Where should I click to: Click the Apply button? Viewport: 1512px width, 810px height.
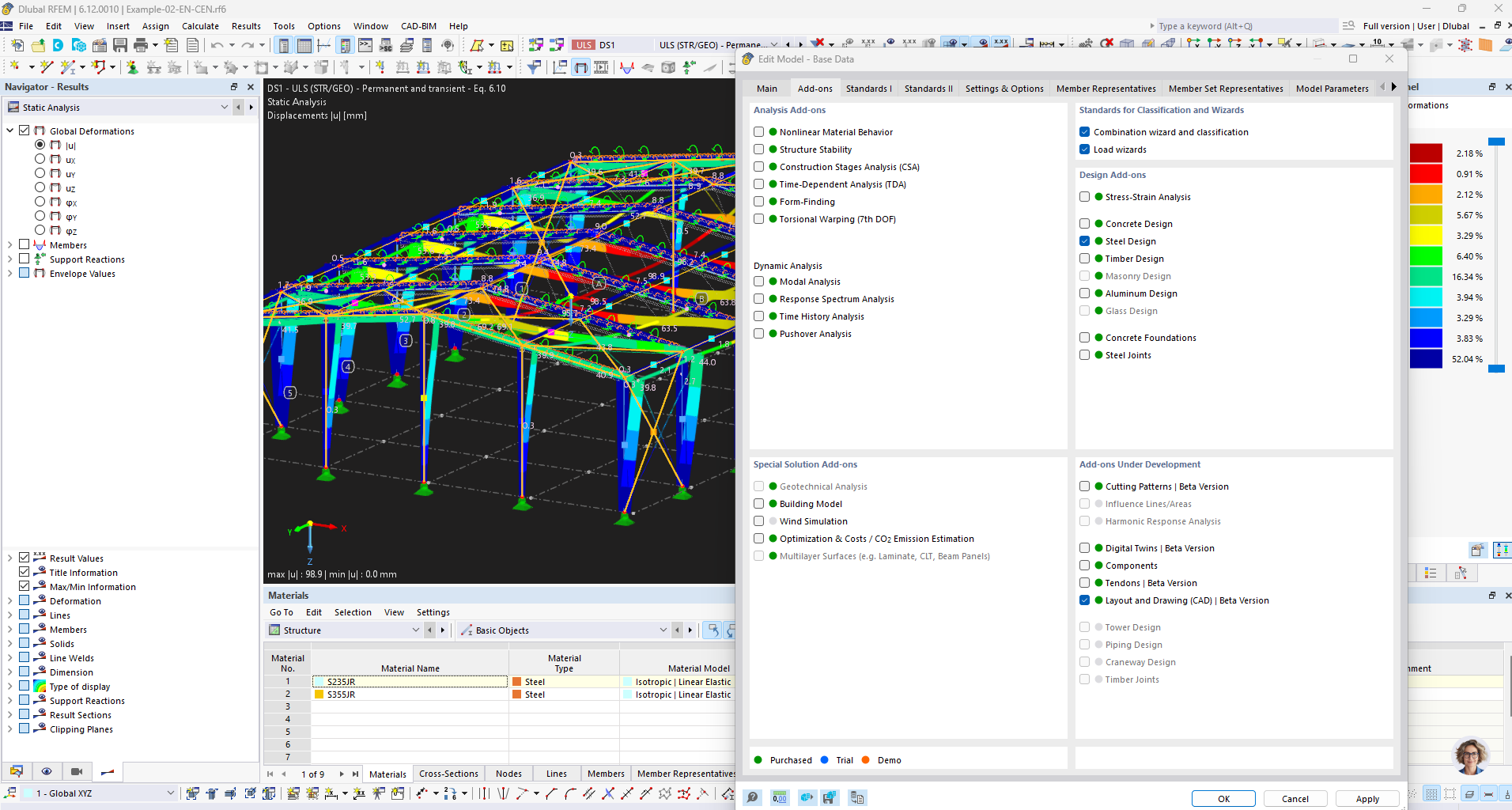(x=1367, y=799)
